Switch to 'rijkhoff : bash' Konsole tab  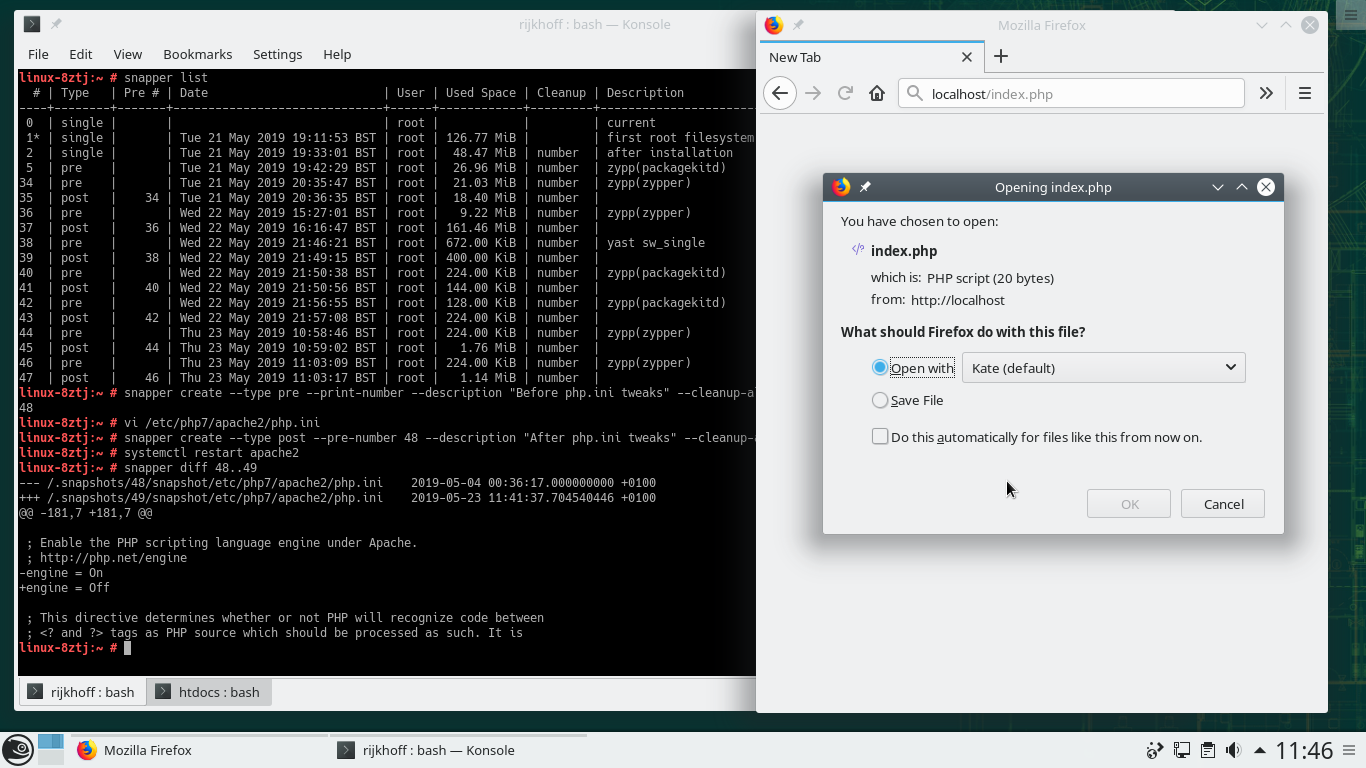[x=82, y=692]
